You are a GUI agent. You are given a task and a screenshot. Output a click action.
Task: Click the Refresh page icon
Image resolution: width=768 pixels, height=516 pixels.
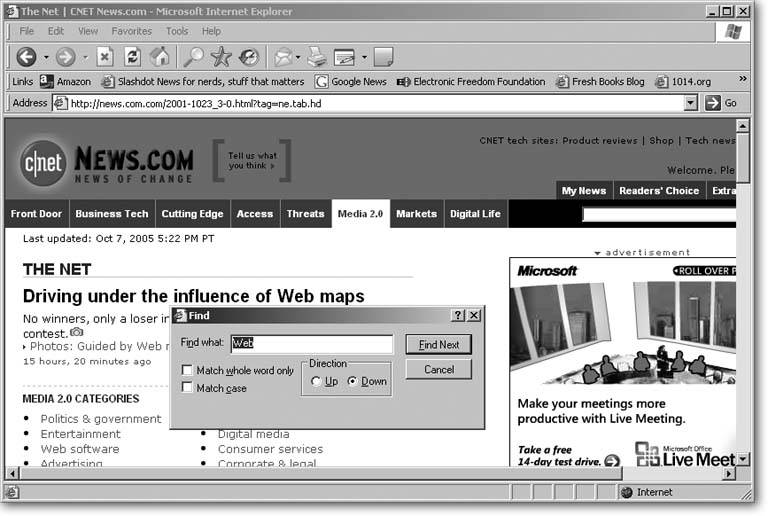(132, 57)
